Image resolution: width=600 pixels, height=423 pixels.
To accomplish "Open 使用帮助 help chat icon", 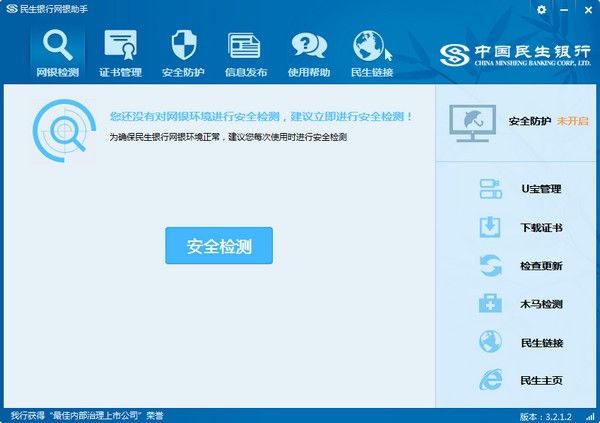I will [x=307, y=53].
